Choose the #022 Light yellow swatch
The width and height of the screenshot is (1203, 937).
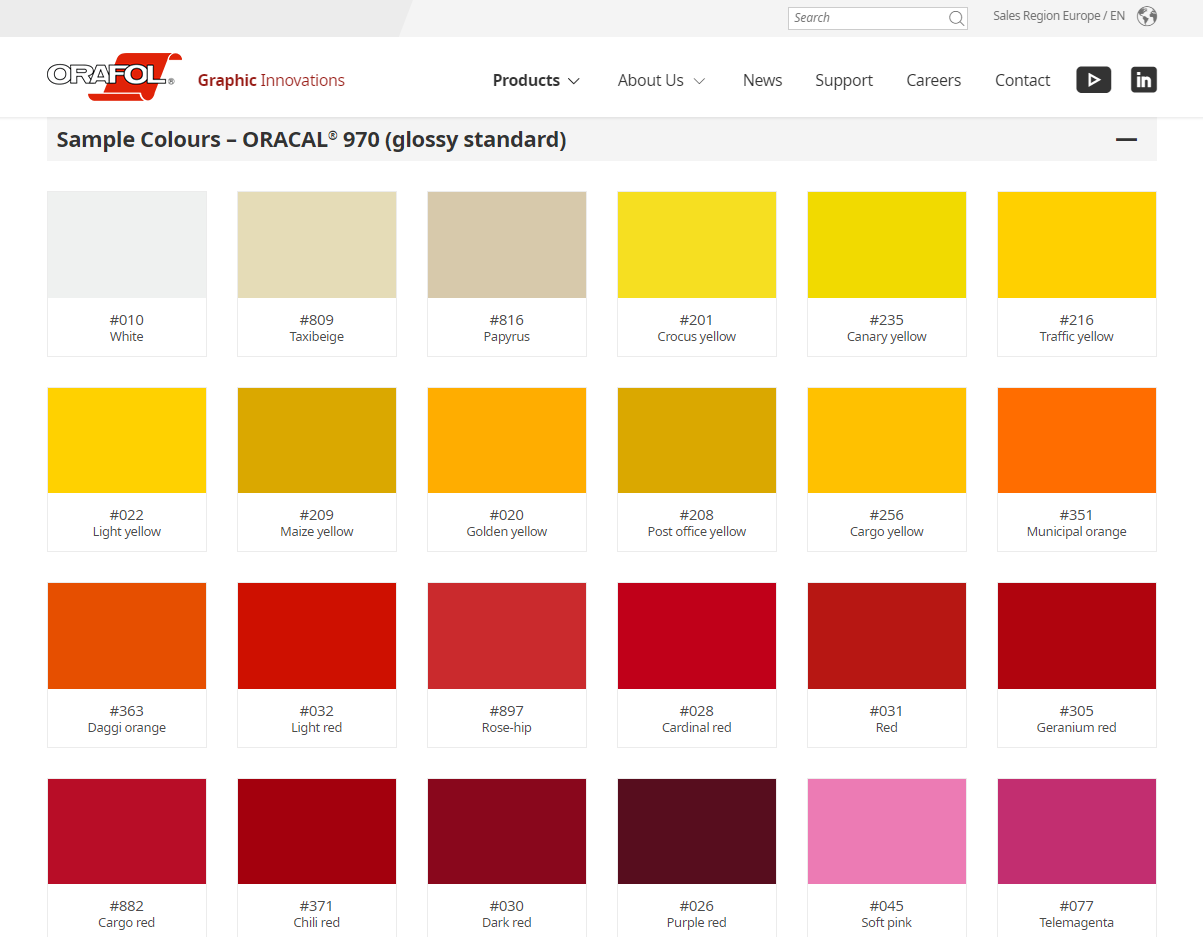[x=127, y=469]
